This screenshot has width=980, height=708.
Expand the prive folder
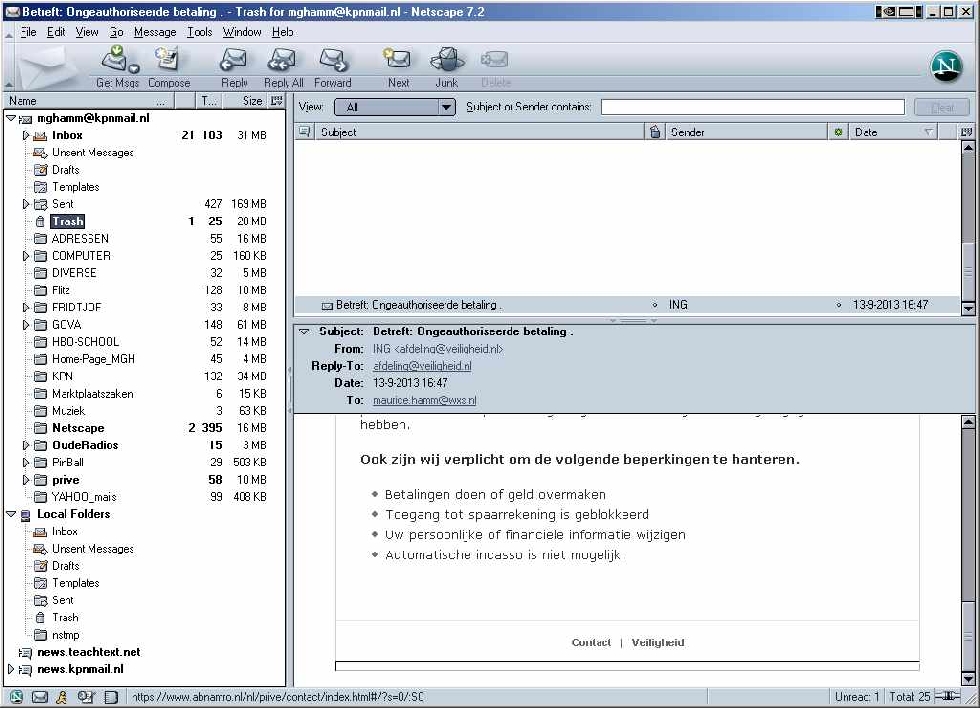pyautogui.click(x=26, y=480)
